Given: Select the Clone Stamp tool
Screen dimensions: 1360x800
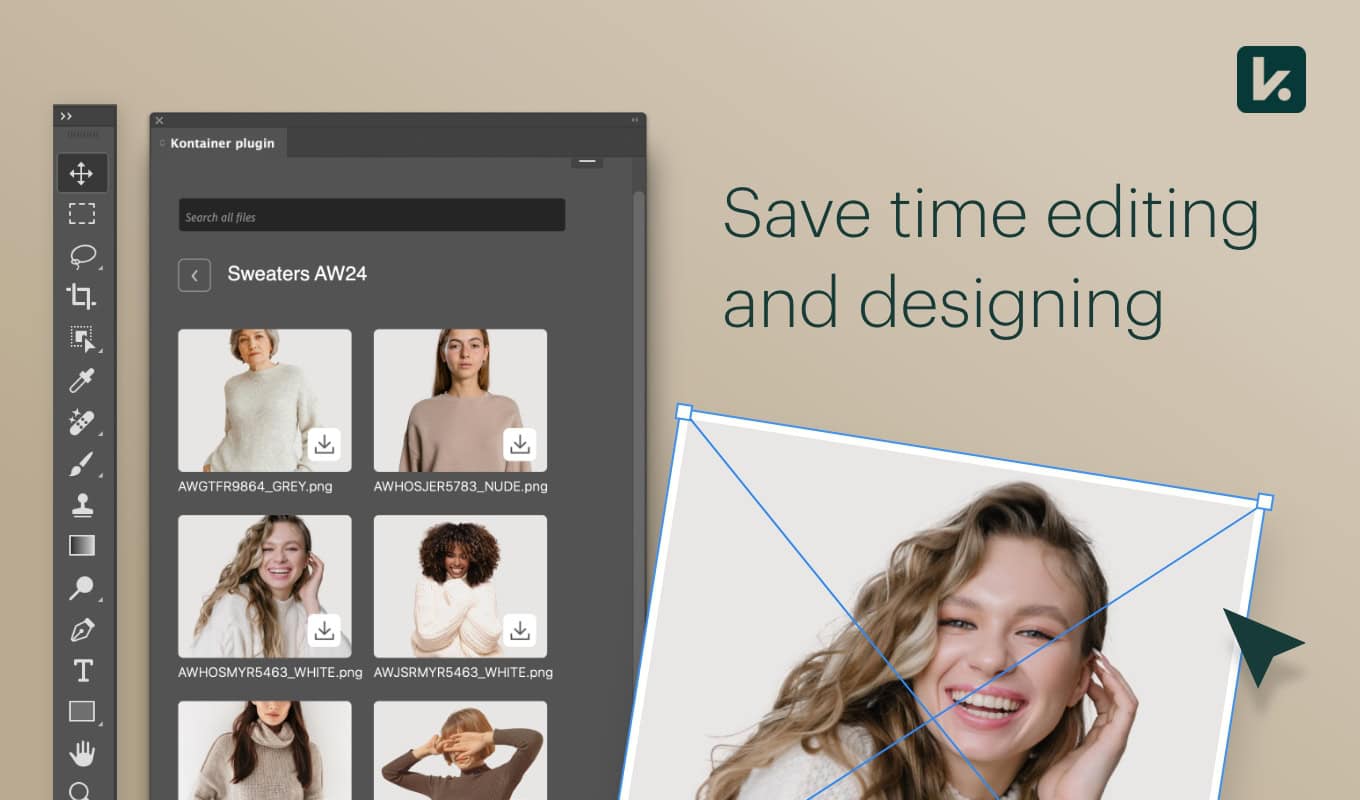Looking at the screenshot, I should (x=82, y=504).
